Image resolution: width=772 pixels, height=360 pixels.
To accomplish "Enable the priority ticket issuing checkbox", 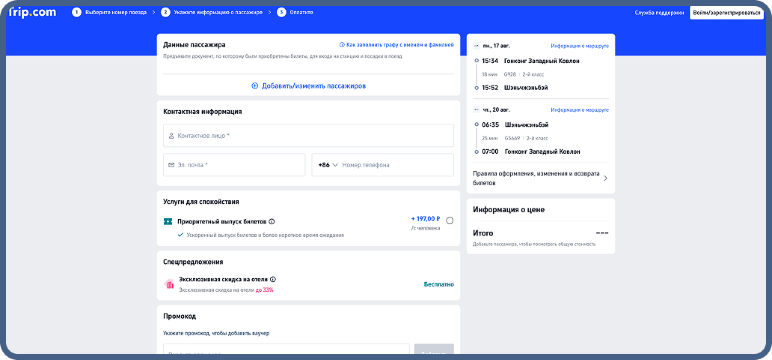I will (449, 221).
